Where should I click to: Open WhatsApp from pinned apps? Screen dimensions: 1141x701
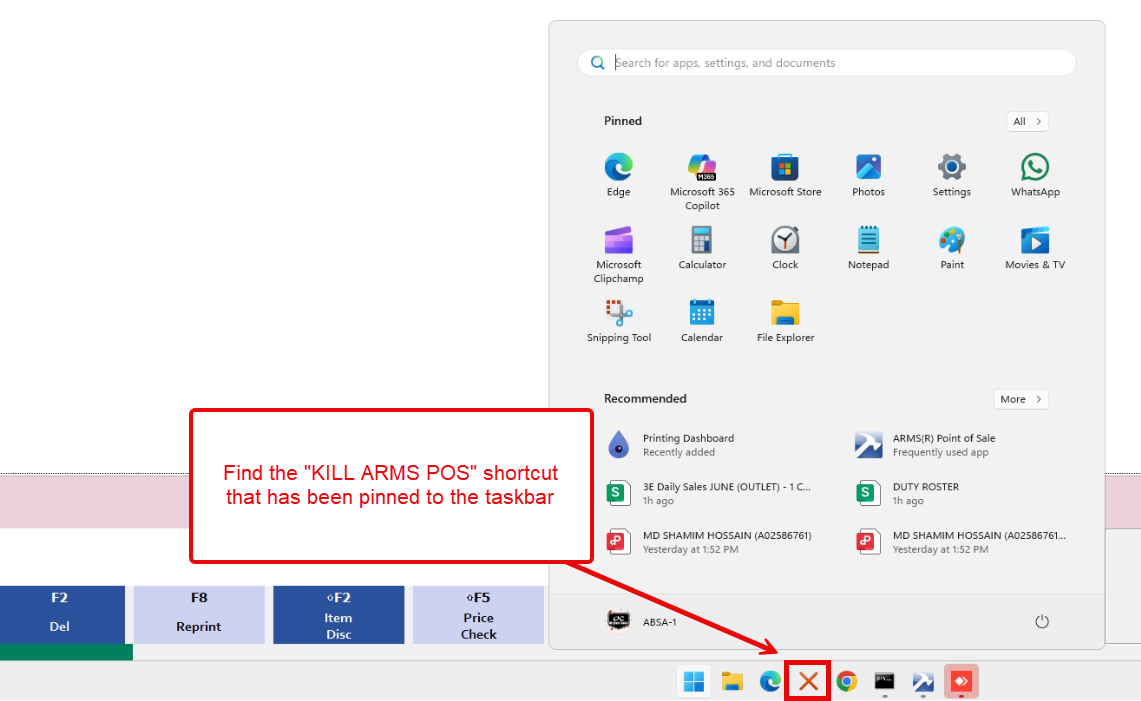tap(1035, 175)
